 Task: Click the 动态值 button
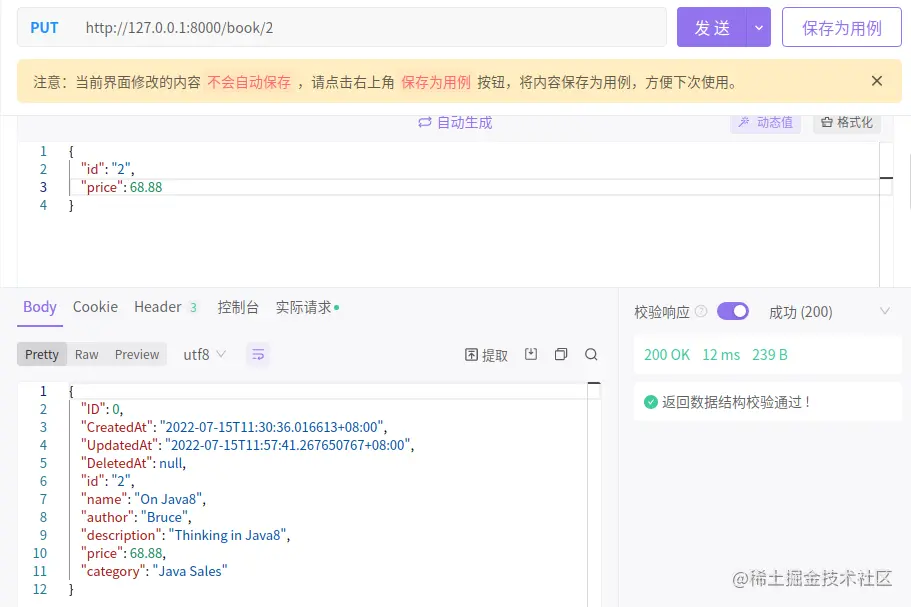tap(765, 122)
